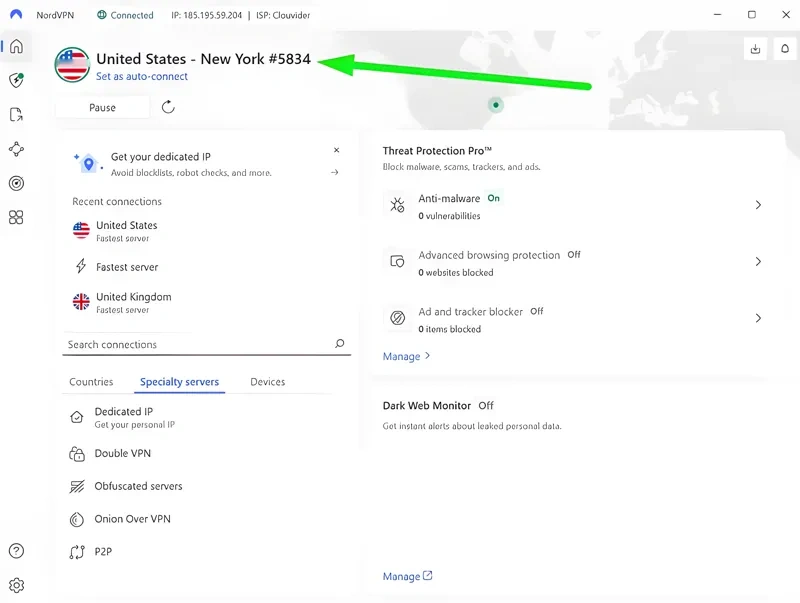Viewport: 800px width, 603px height.
Task: Expand the Anti-malware settings chevron
Action: [758, 205]
